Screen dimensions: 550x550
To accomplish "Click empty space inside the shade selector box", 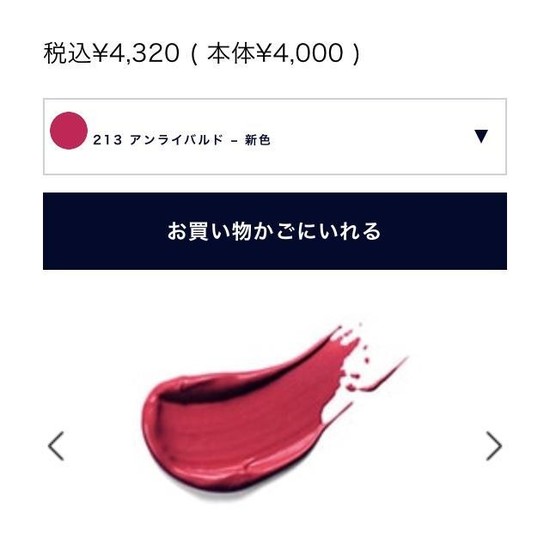I will click(x=368, y=136).
